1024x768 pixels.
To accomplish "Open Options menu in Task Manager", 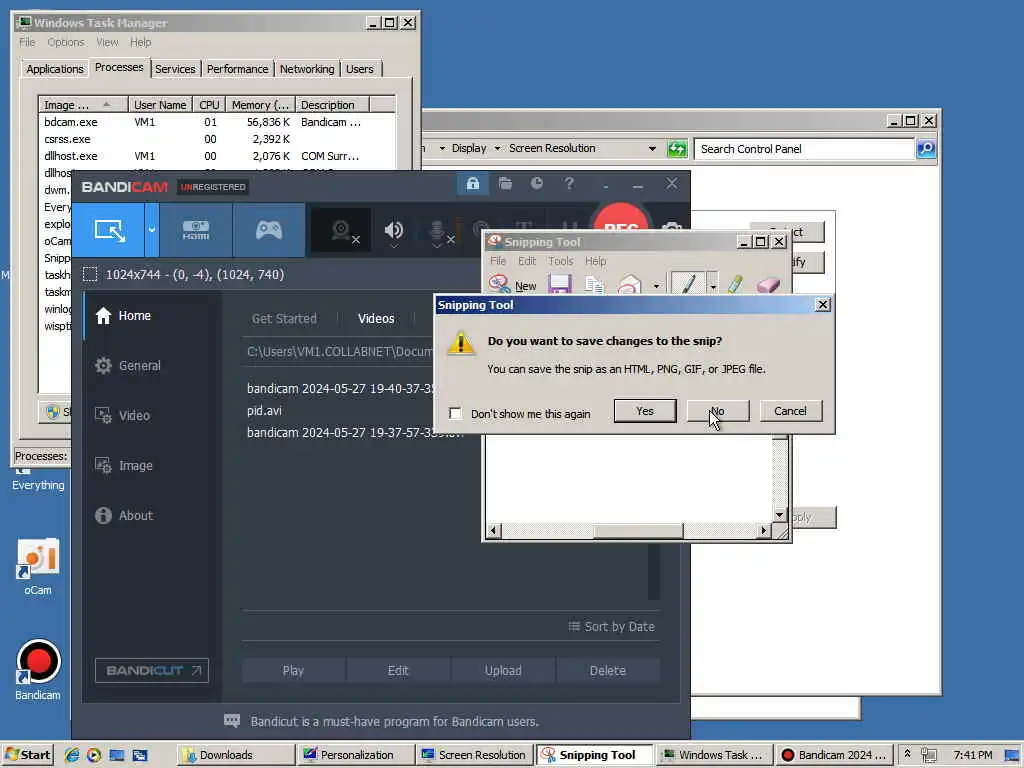I will coord(65,42).
